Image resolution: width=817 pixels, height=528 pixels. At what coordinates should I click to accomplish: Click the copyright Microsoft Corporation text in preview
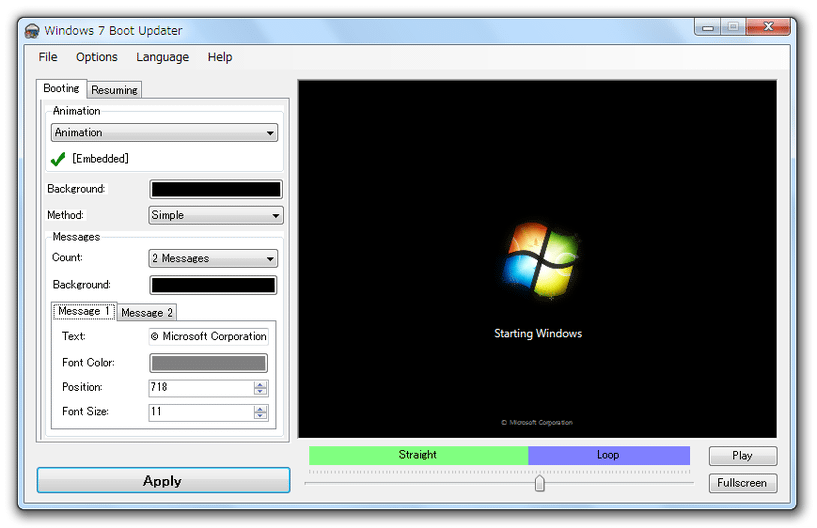537,423
